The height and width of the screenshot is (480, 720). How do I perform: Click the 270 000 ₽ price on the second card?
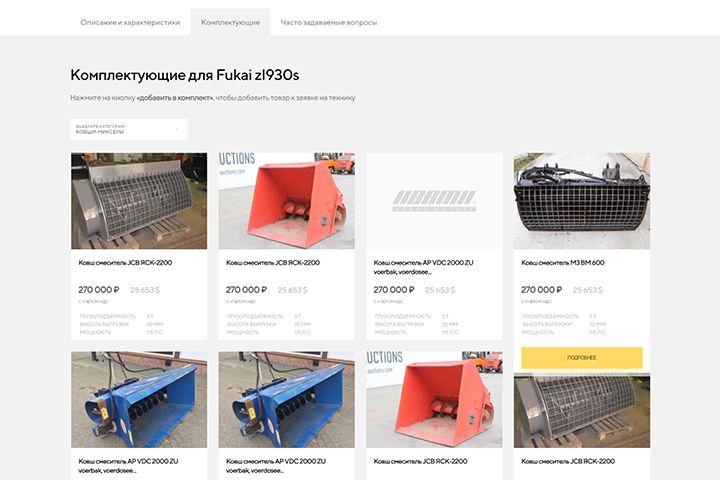click(246, 290)
